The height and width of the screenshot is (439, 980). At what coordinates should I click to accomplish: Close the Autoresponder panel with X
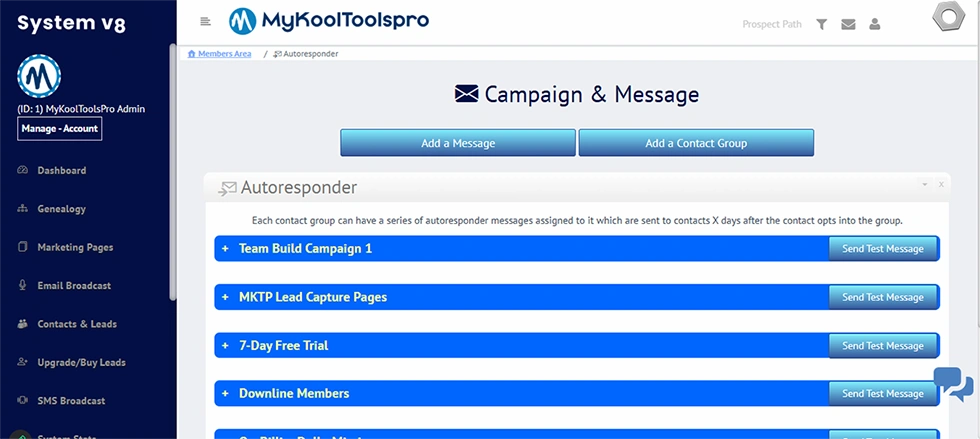coord(940,185)
